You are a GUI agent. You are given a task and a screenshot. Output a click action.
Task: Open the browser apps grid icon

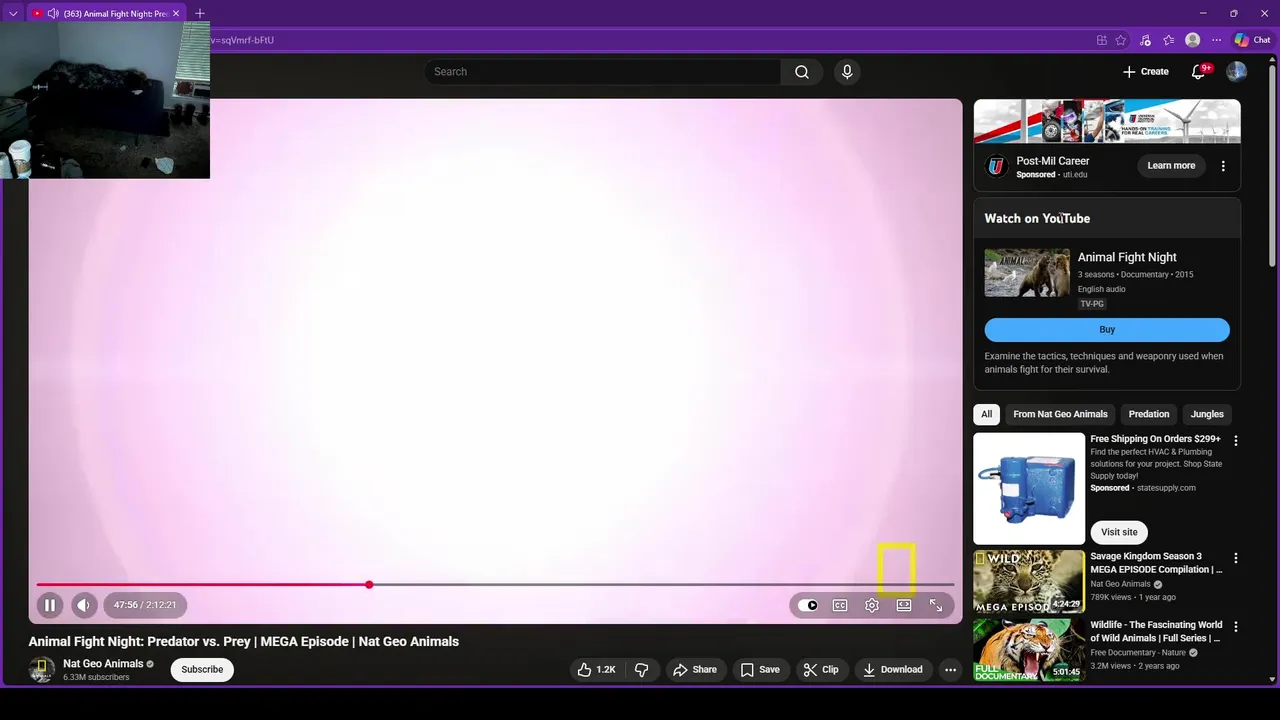pos(1101,40)
